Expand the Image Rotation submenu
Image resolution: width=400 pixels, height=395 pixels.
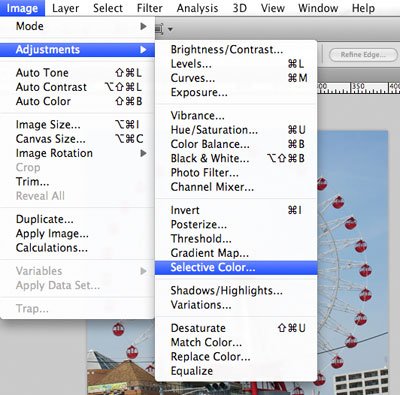click(x=77, y=153)
